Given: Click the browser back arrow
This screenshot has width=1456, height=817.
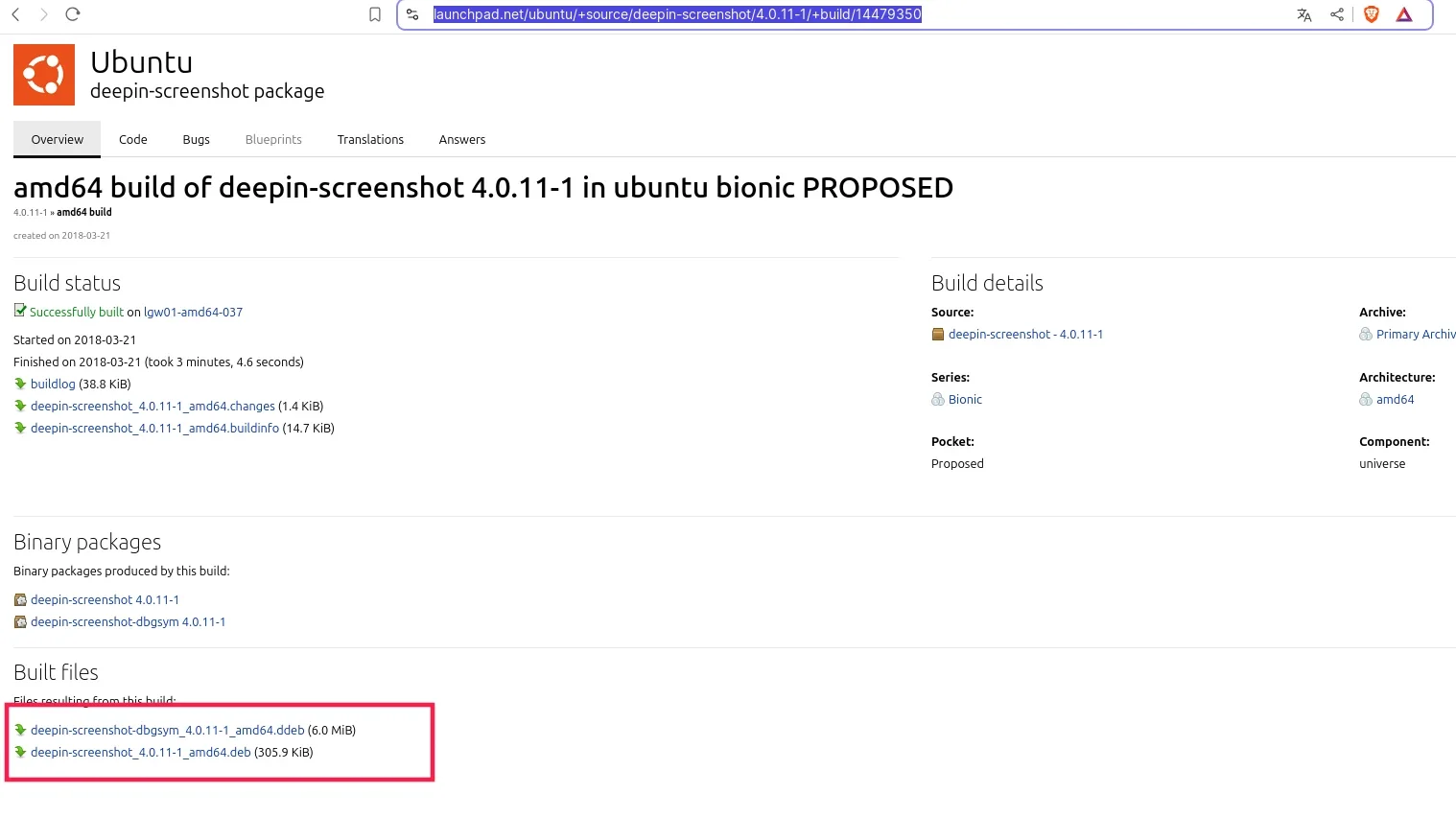Looking at the screenshot, I should (x=15, y=14).
